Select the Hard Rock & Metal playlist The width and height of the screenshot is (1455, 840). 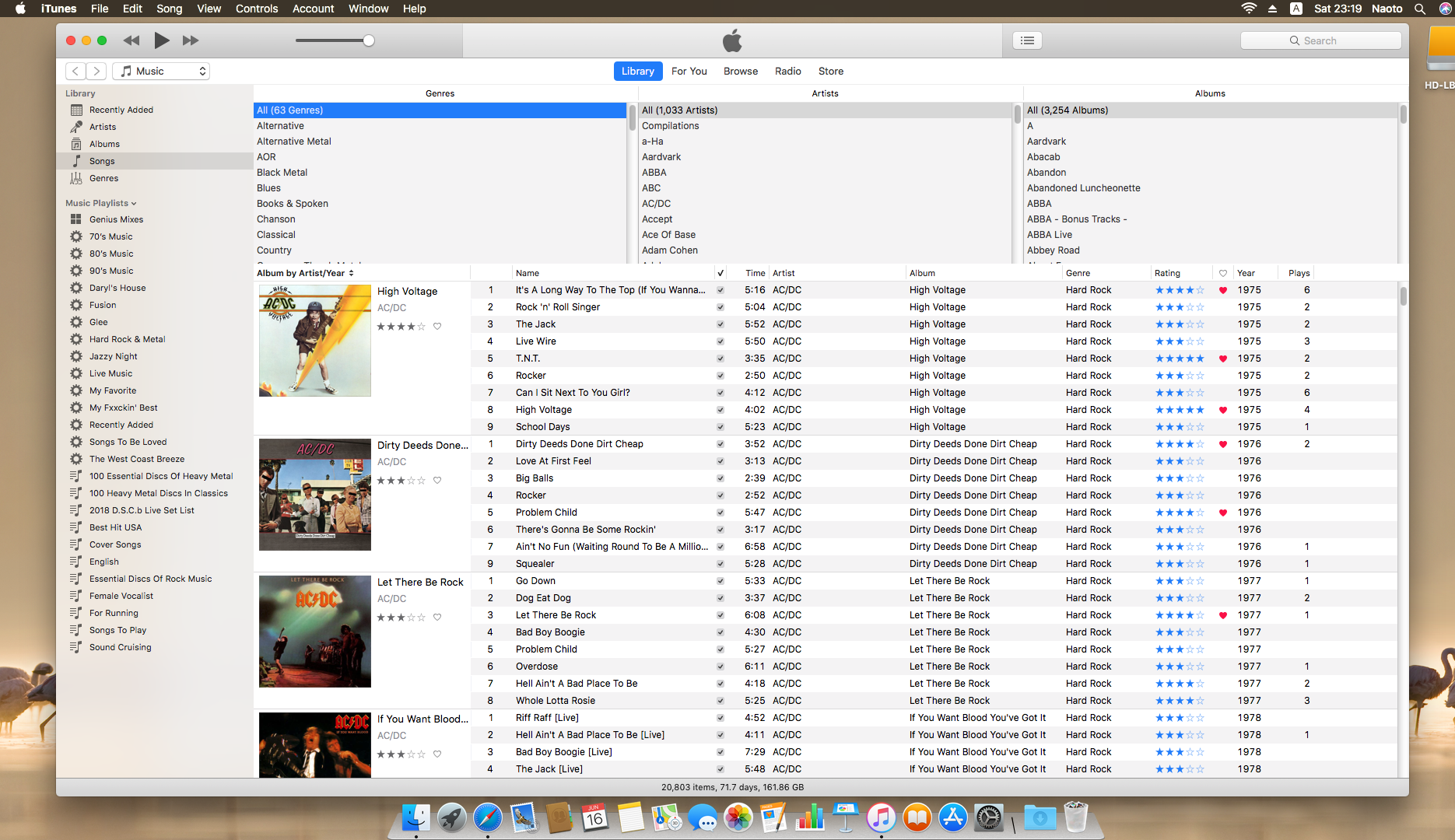127,339
